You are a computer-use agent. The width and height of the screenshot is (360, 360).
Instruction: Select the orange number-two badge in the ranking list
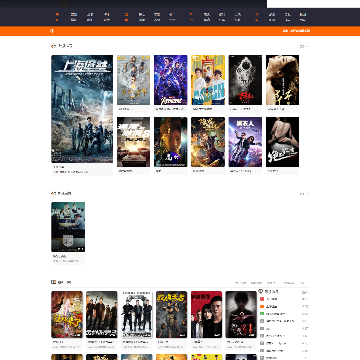pyautogui.click(x=262, y=306)
